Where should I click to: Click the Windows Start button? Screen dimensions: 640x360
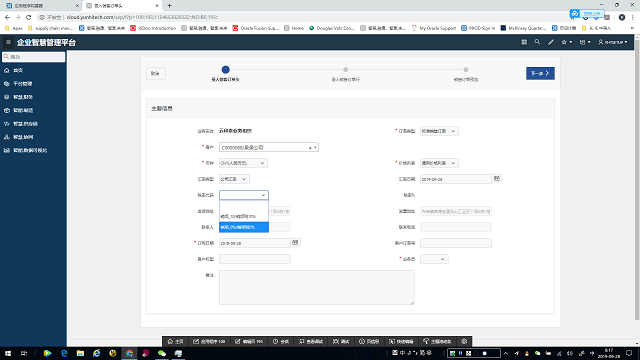point(8,353)
